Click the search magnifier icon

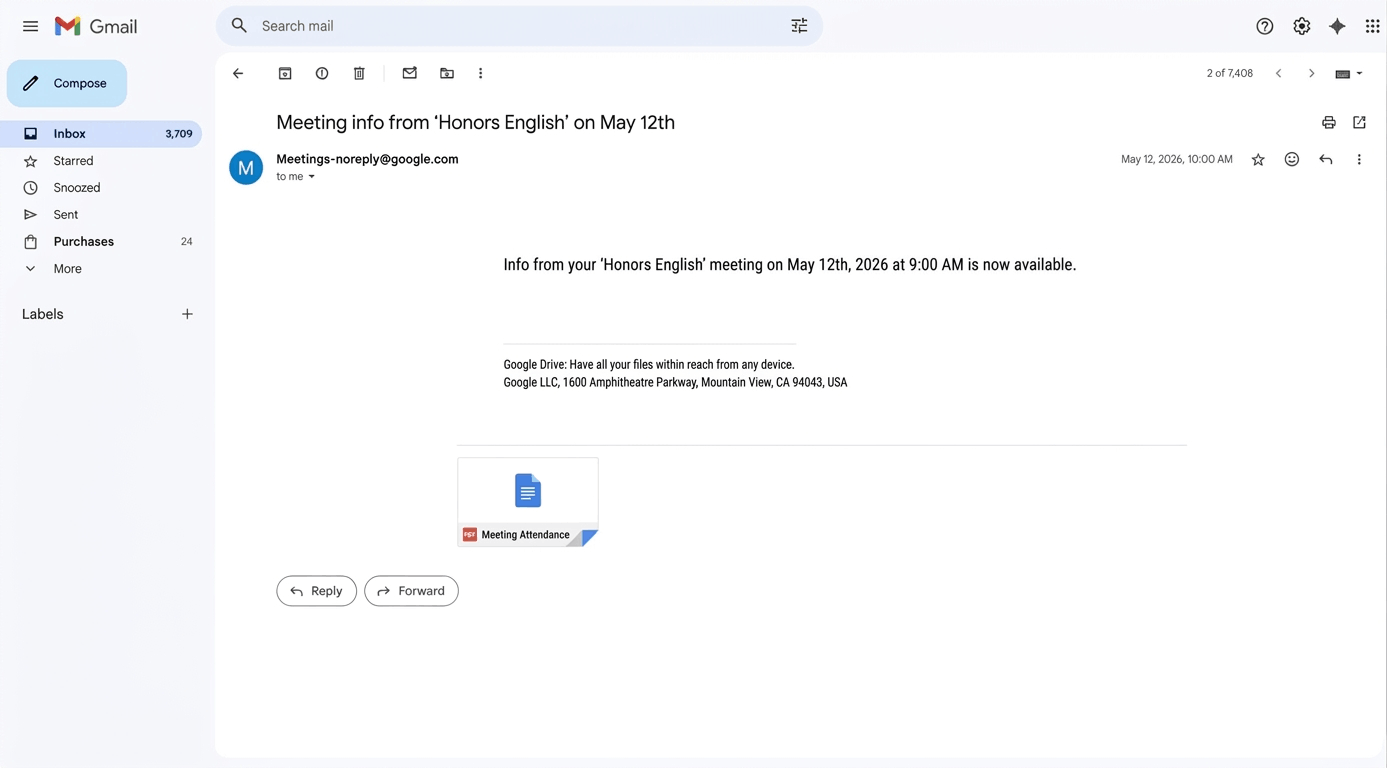pyautogui.click(x=239, y=26)
